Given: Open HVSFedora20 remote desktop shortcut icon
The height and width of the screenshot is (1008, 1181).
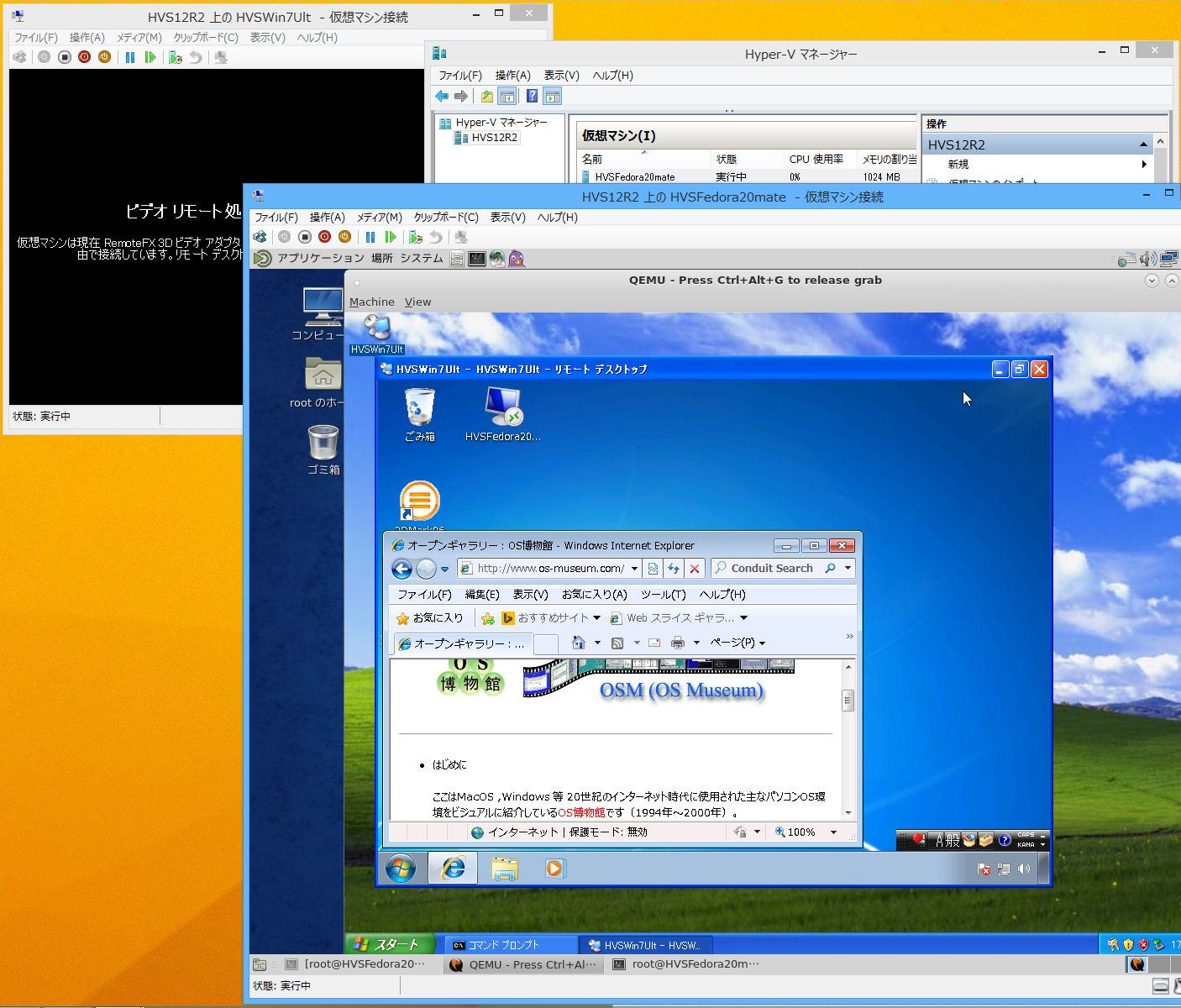Looking at the screenshot, I should click(x=503, y=415).
